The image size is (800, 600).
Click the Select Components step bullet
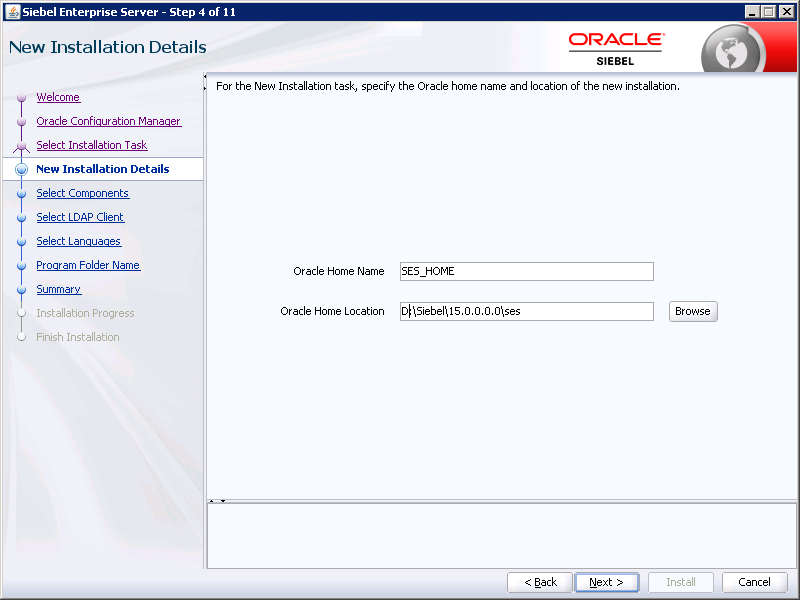pos(21,194)
